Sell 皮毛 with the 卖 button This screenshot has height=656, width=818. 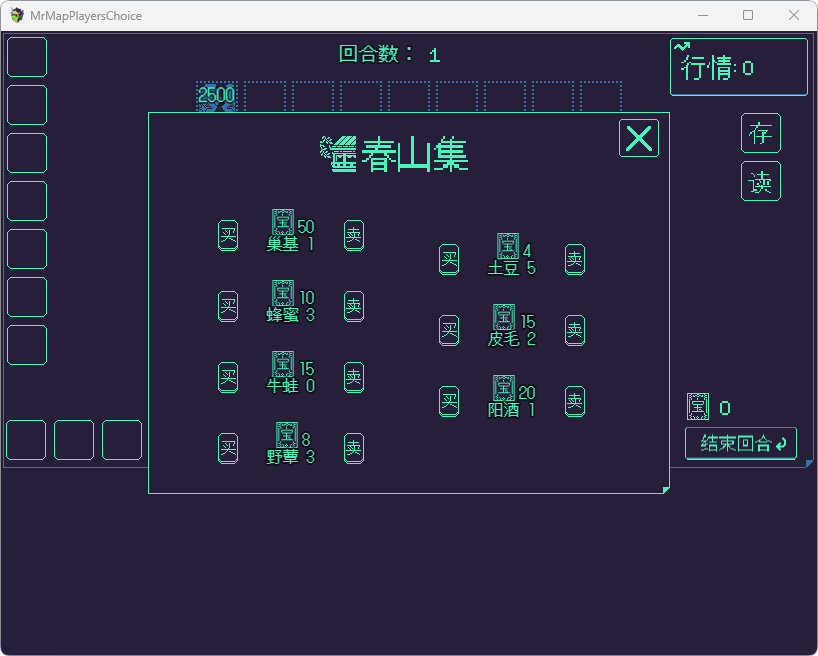tap(575, 330)
